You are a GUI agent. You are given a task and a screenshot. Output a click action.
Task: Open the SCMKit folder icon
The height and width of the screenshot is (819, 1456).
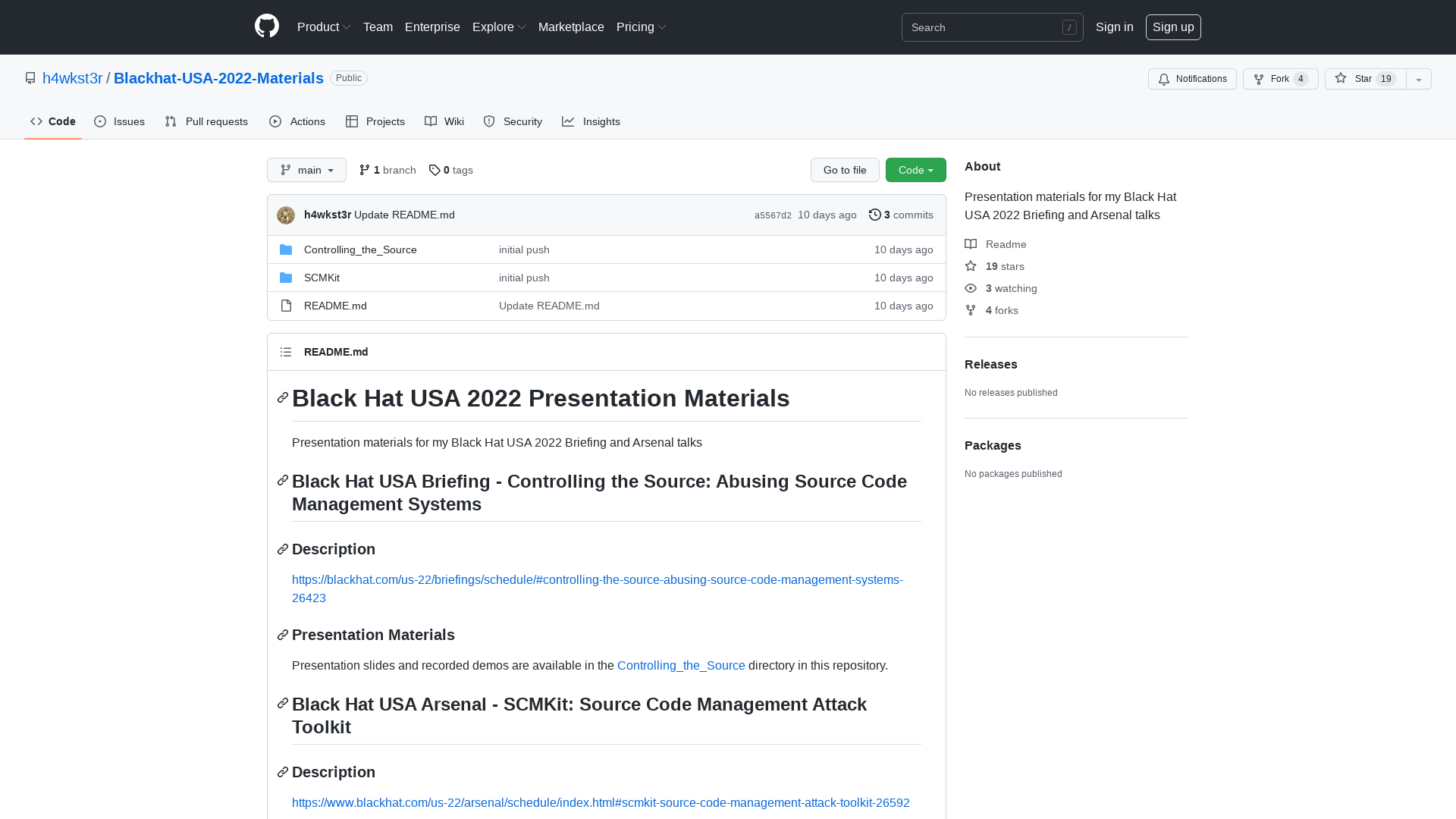[x=286, y=278]
